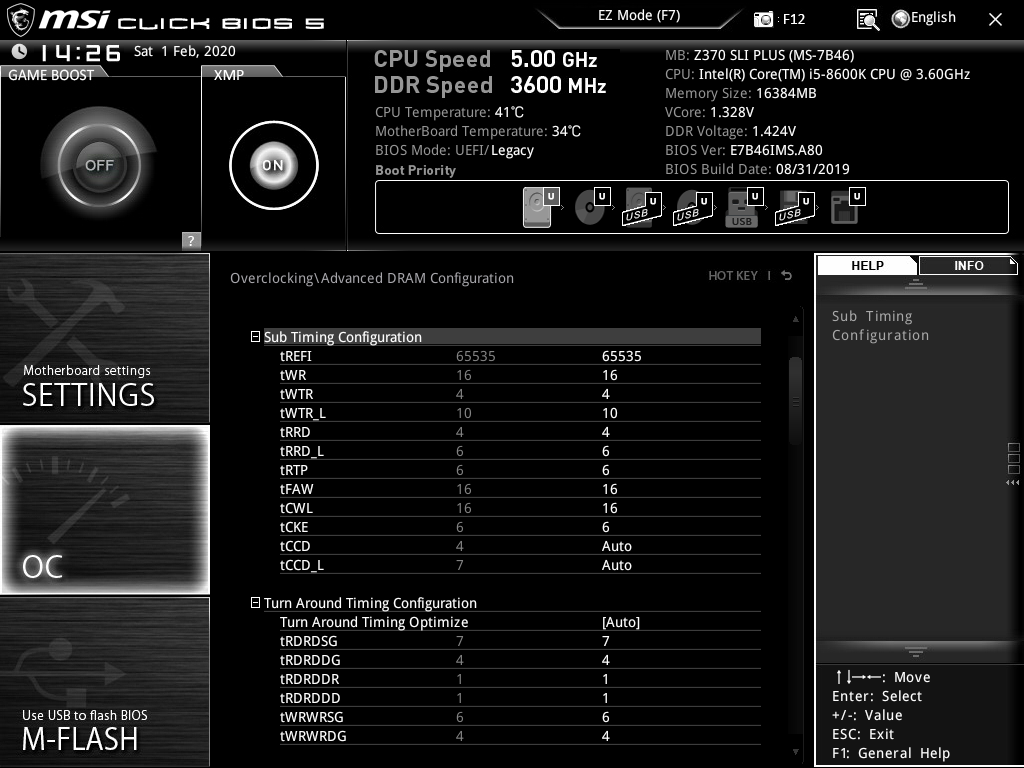This screenshot has width=1024, height=768.
Task: Edit the tWR value field
Action: coord(609,375)
